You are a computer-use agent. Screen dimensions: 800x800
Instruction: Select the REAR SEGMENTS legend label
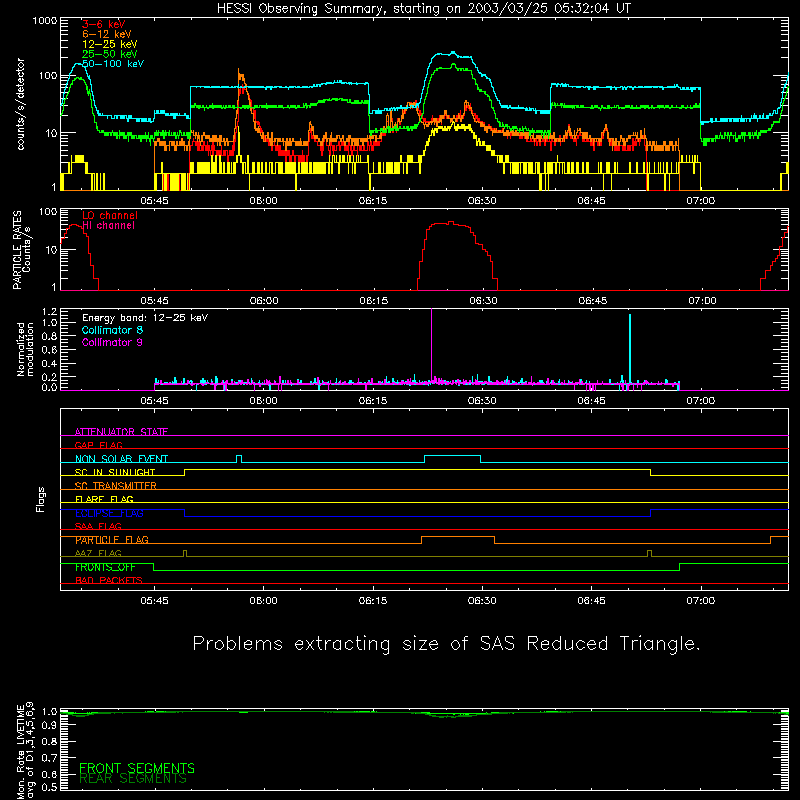(133, 779)
